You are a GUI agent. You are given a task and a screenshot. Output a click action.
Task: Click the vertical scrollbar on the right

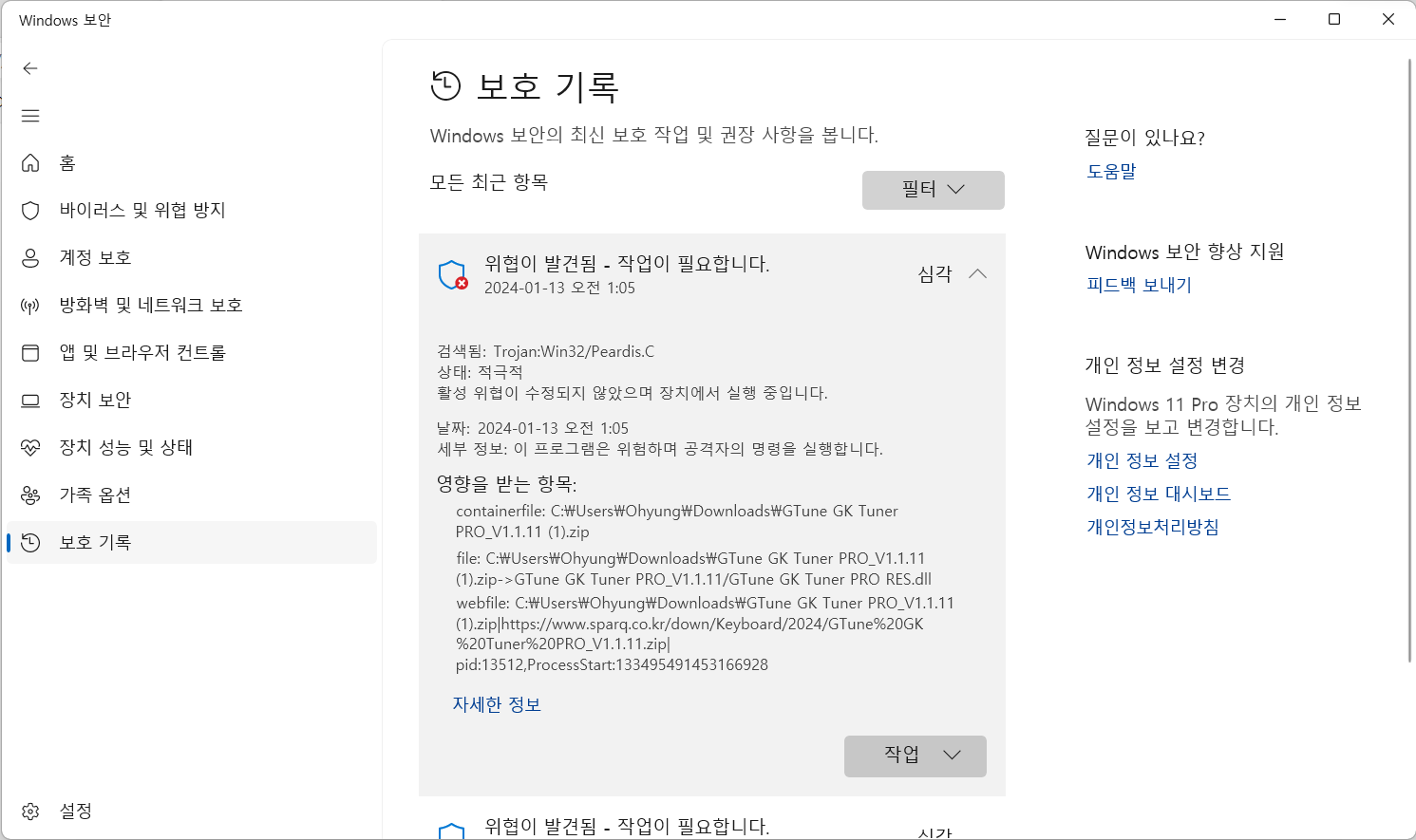point(1410,361)
